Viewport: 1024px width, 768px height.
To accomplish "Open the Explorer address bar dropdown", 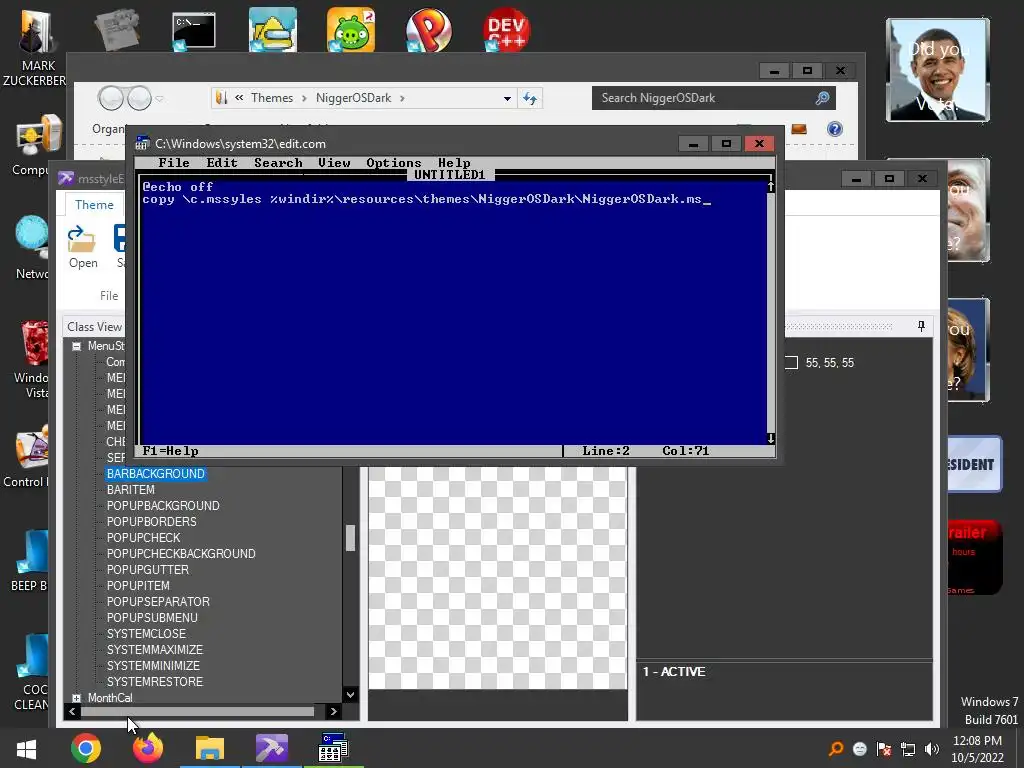I will point(507,99).
